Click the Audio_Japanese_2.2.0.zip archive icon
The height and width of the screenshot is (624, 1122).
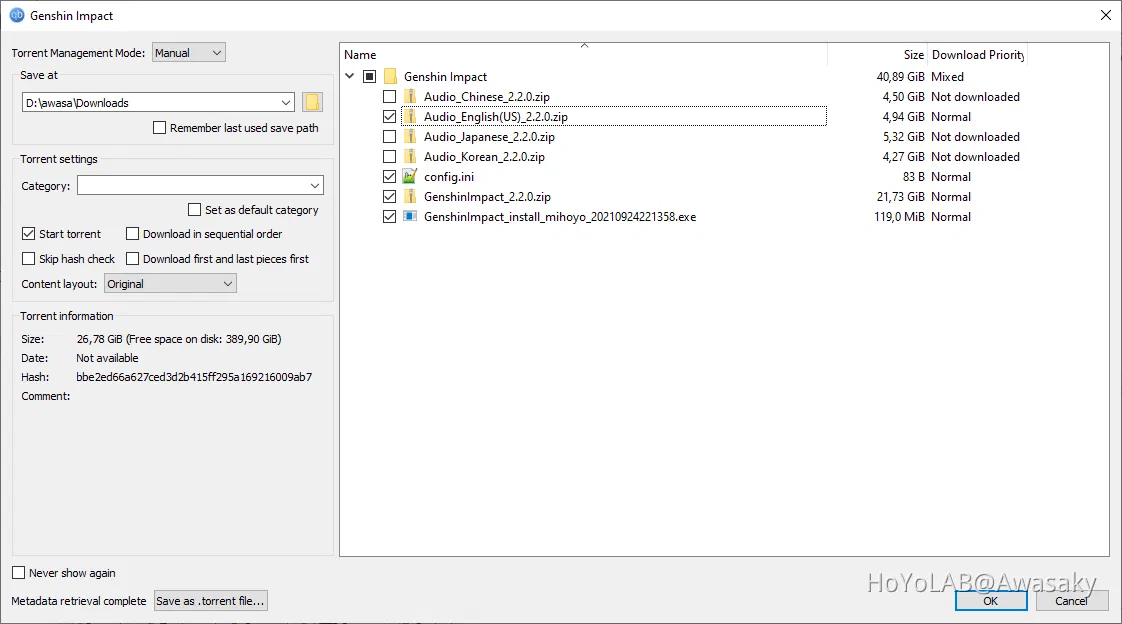click(410, 137)
